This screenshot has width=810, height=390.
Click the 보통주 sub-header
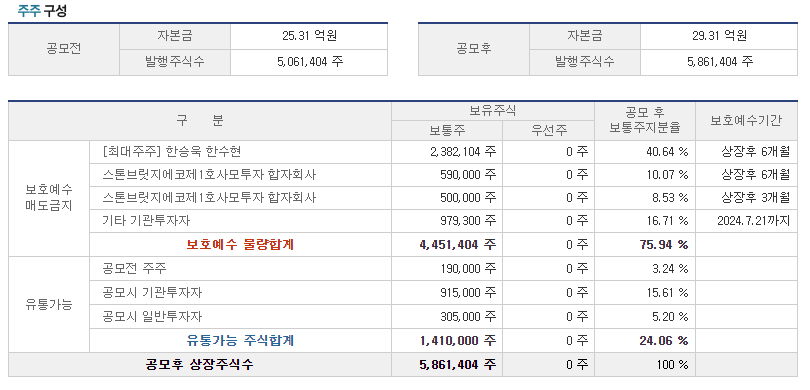click(447, 131)
